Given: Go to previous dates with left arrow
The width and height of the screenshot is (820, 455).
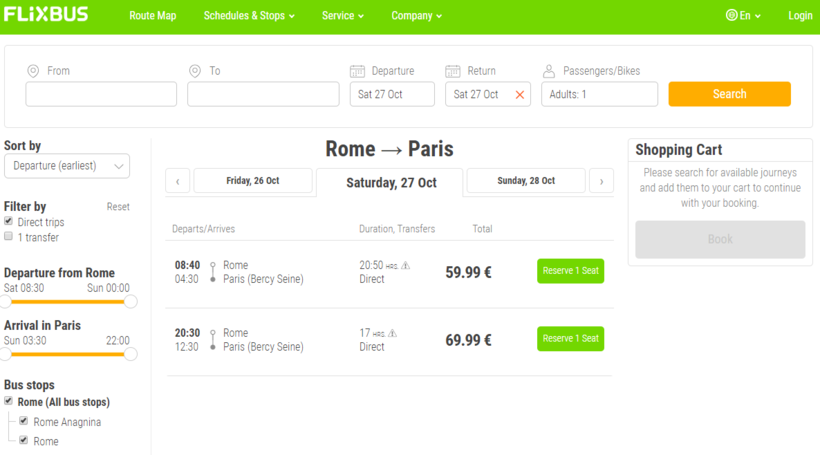Looking at the screenshot, I should [177, 181].
